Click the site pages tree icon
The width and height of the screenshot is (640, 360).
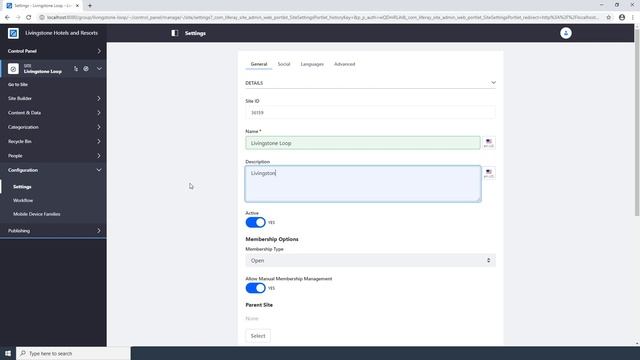(x=76, y=69)
